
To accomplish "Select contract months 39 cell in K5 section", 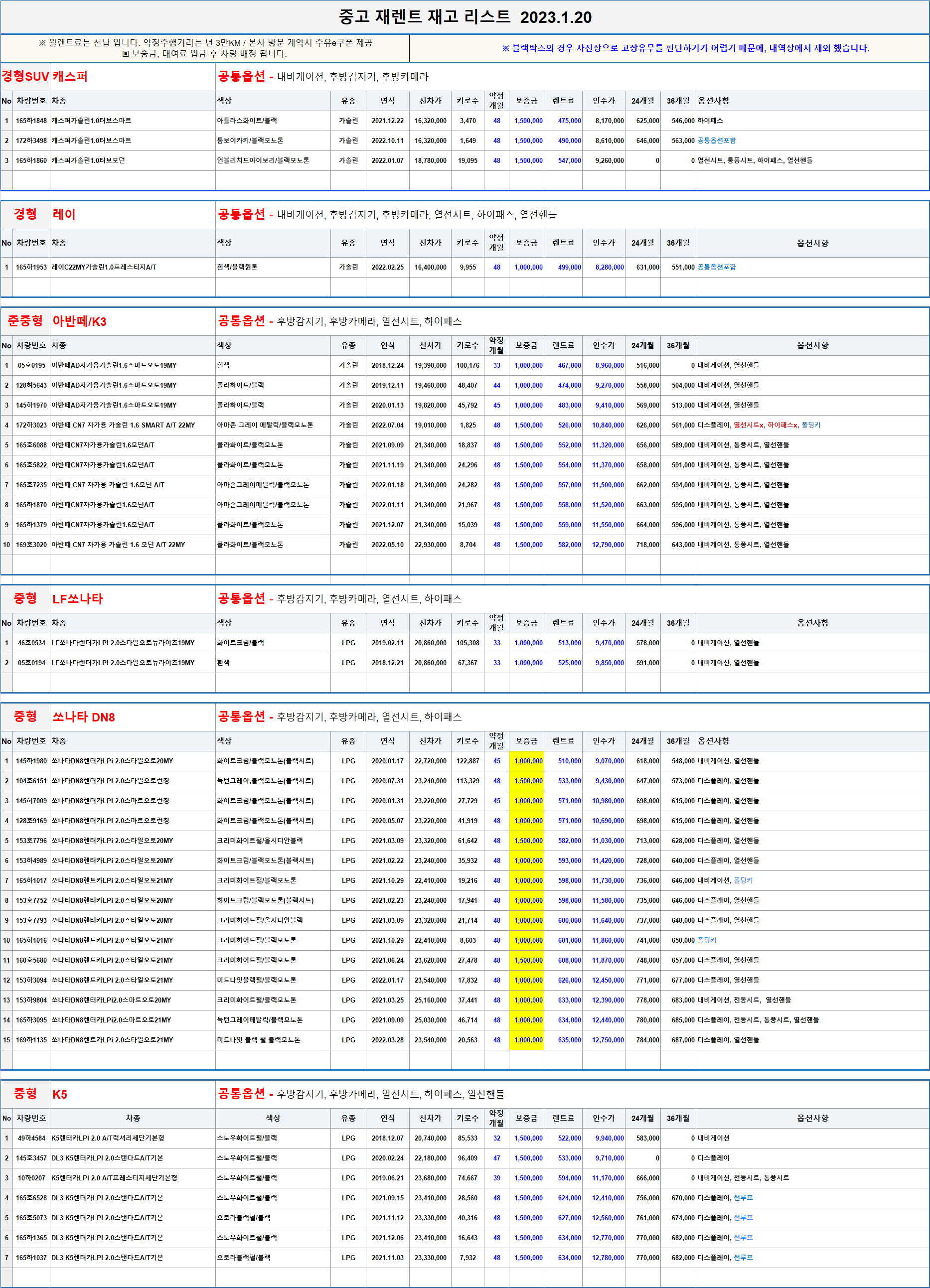I will click(496, 1178).
